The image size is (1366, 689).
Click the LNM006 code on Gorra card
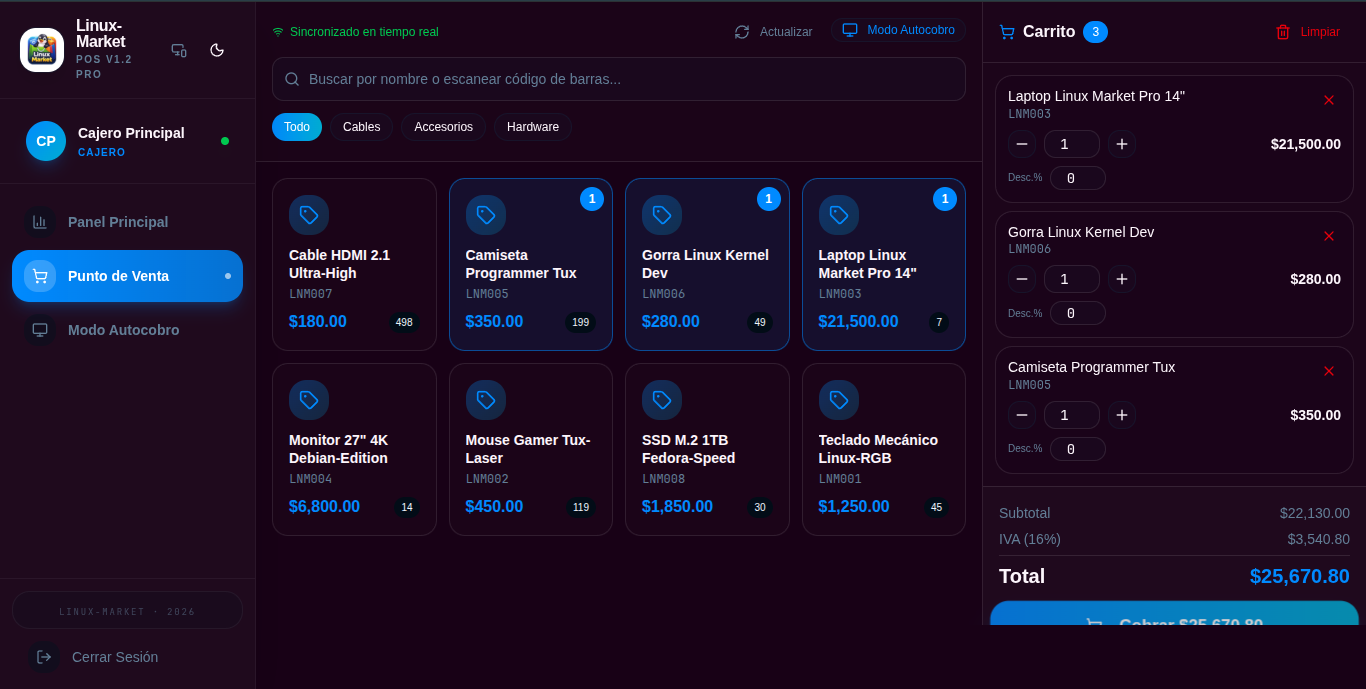(x=663, y=294)
